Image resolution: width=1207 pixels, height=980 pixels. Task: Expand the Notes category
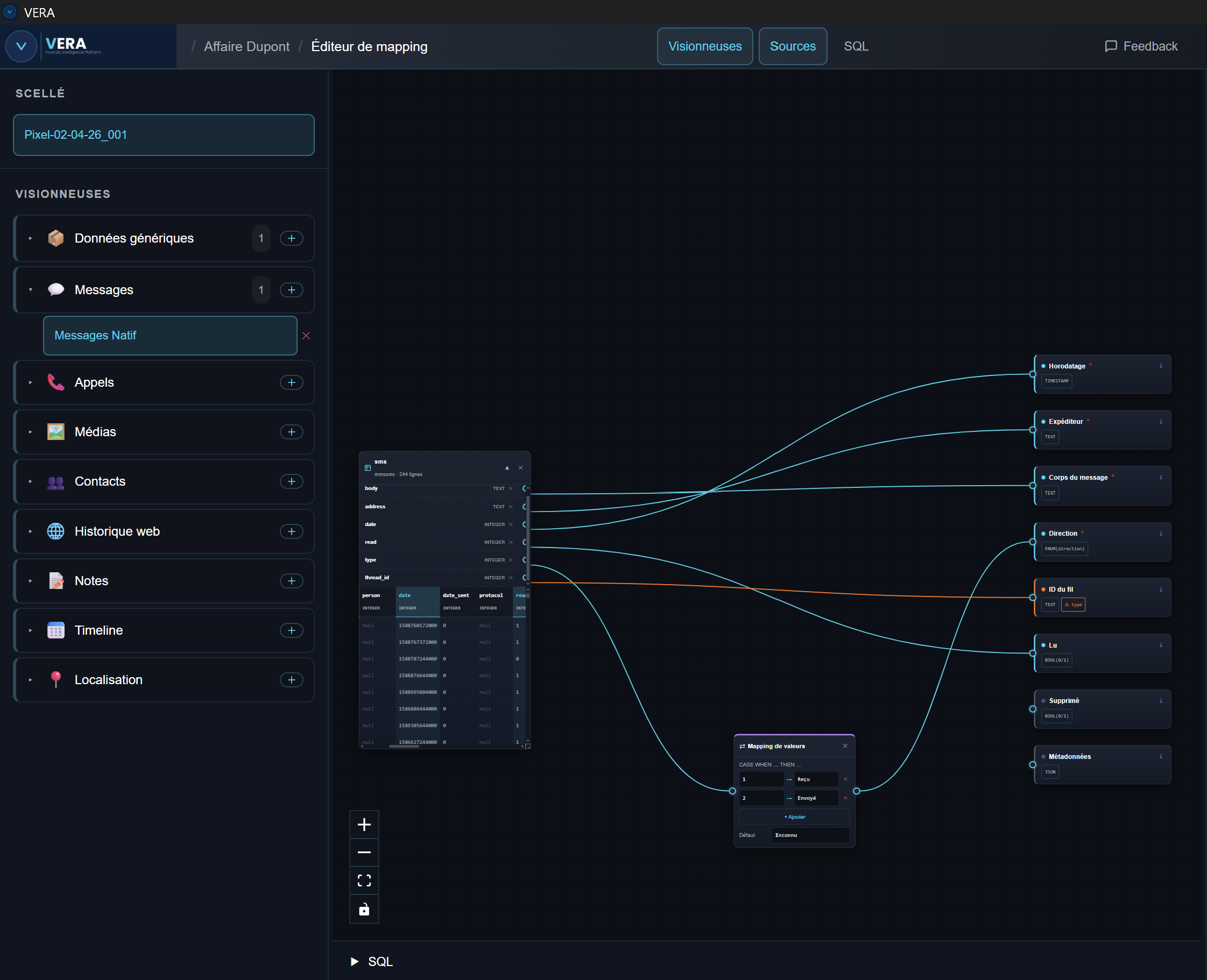click(x=31, y=581)
